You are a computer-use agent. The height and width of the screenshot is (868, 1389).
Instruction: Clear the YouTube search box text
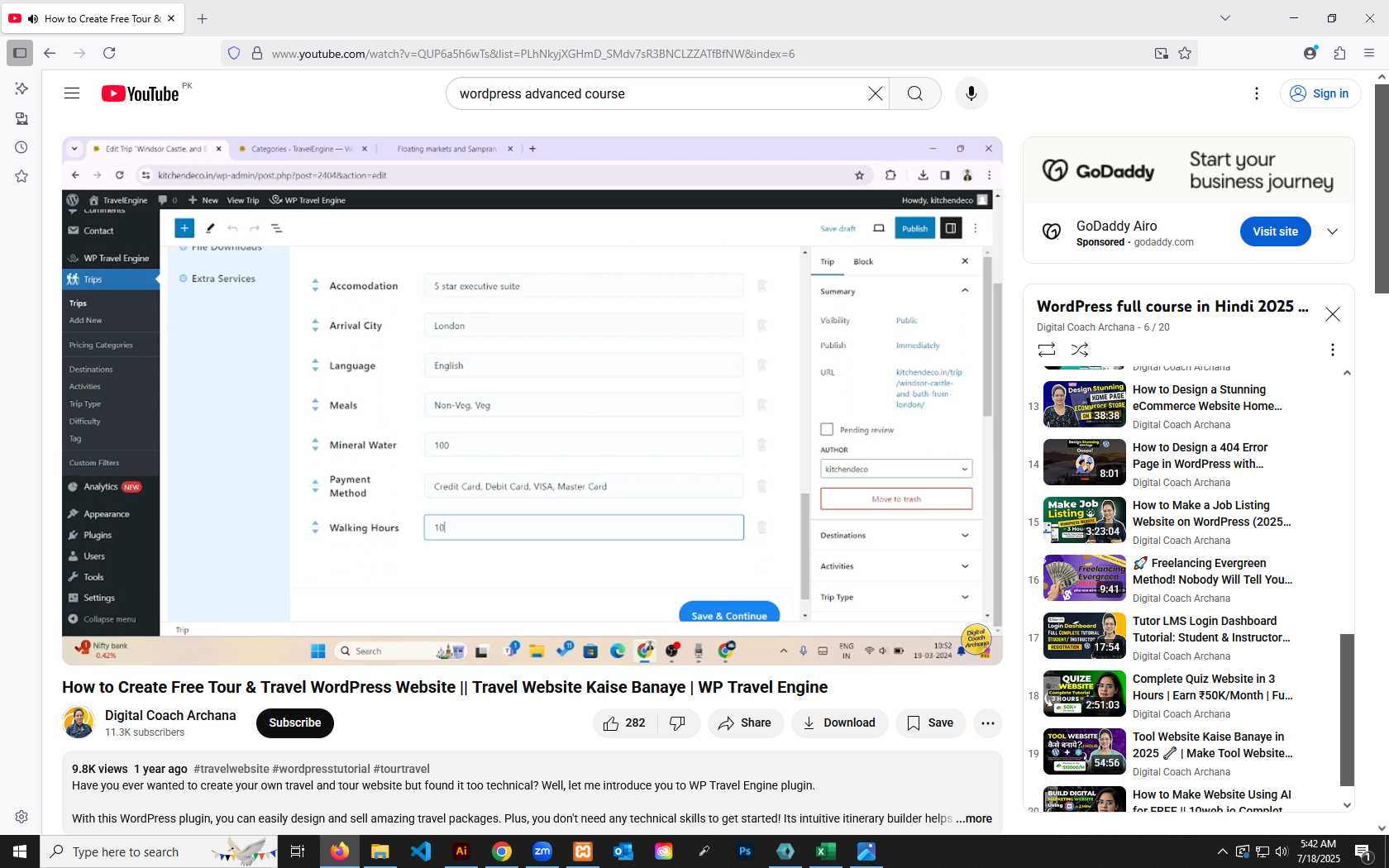pos(875,93)
